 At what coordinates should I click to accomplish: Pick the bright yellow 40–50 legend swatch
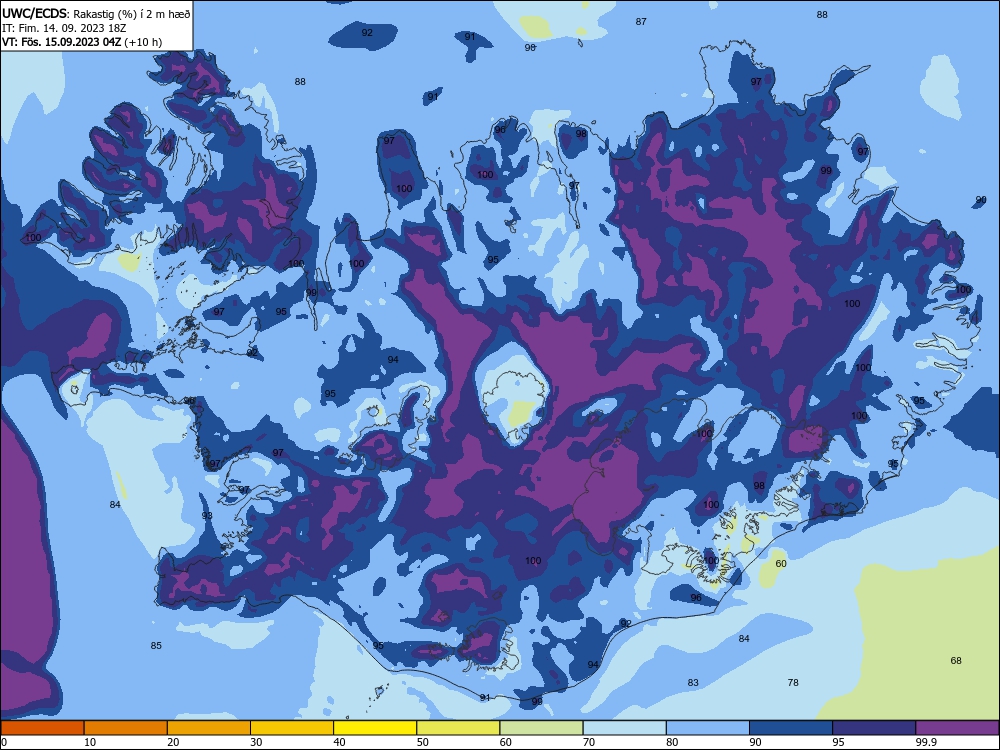[375, 728]
